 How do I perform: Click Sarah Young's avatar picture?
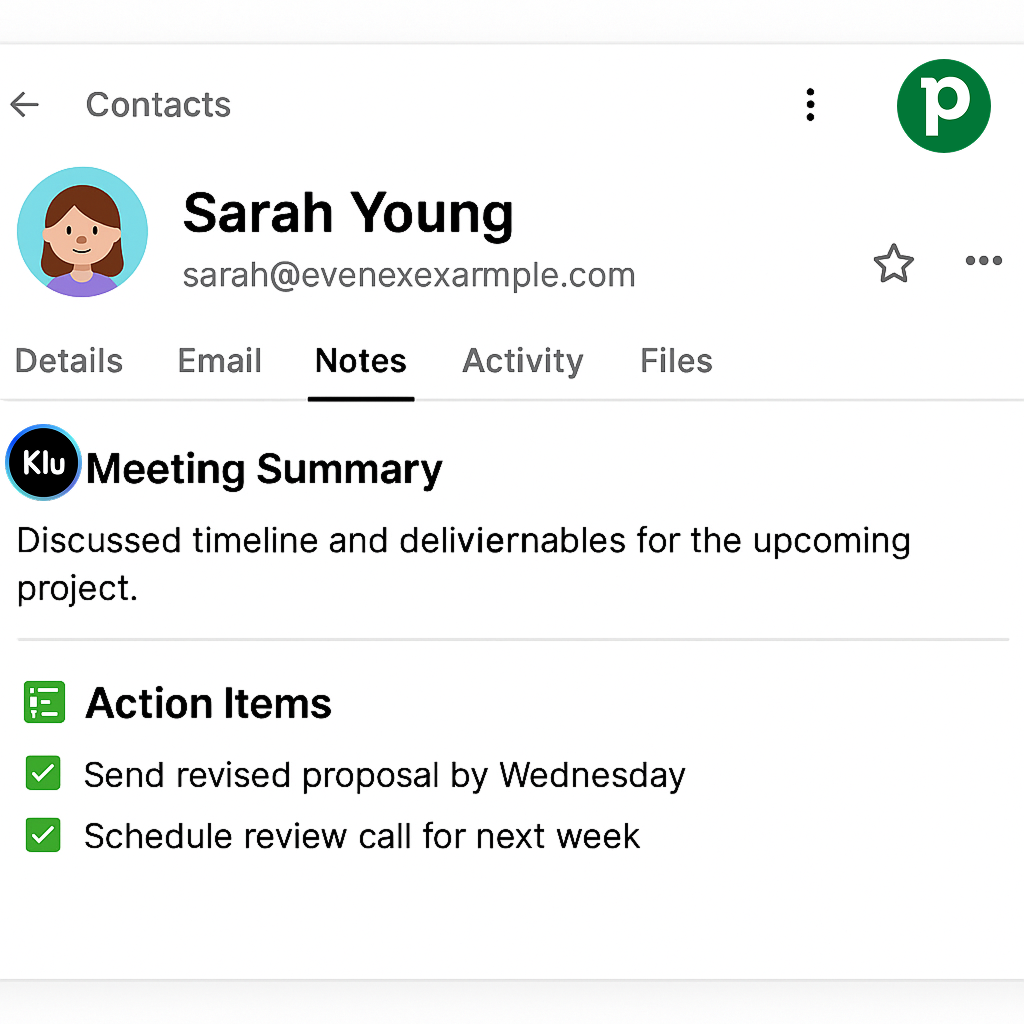coord(82,232)
